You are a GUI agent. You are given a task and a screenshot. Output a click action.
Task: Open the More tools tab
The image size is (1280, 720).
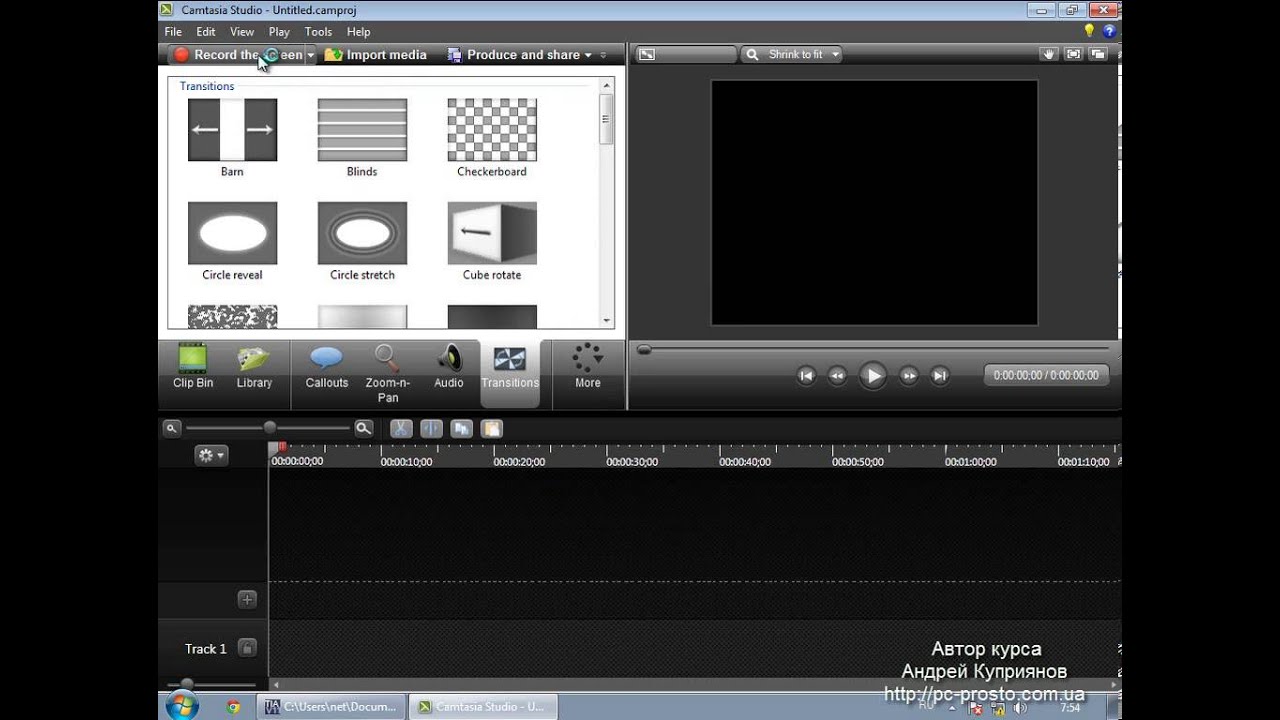(588, 367)
